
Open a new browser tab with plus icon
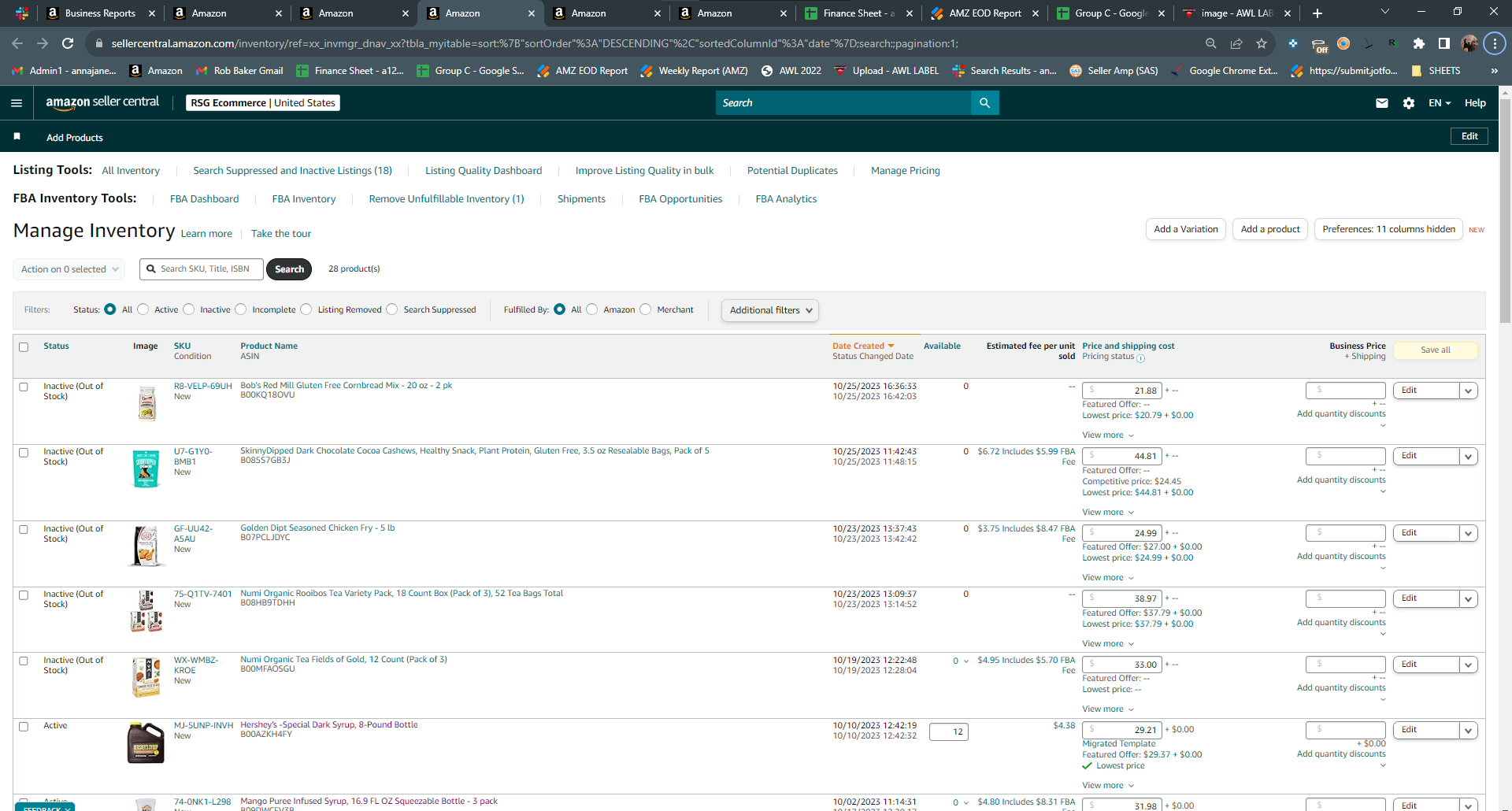pyautogui.click(x=1317, y=13)
